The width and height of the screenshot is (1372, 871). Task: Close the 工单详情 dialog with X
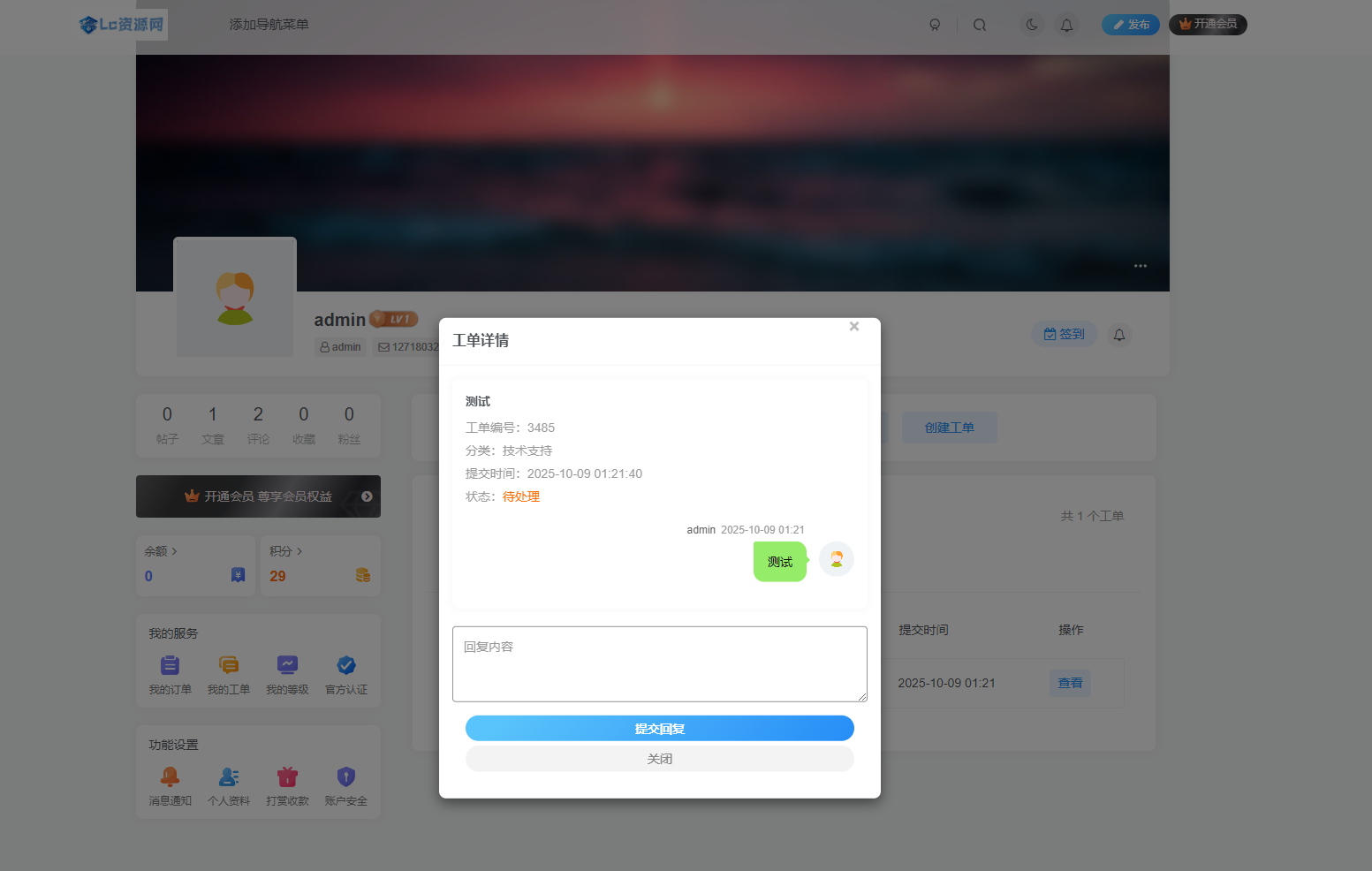[x=853, y=327]
